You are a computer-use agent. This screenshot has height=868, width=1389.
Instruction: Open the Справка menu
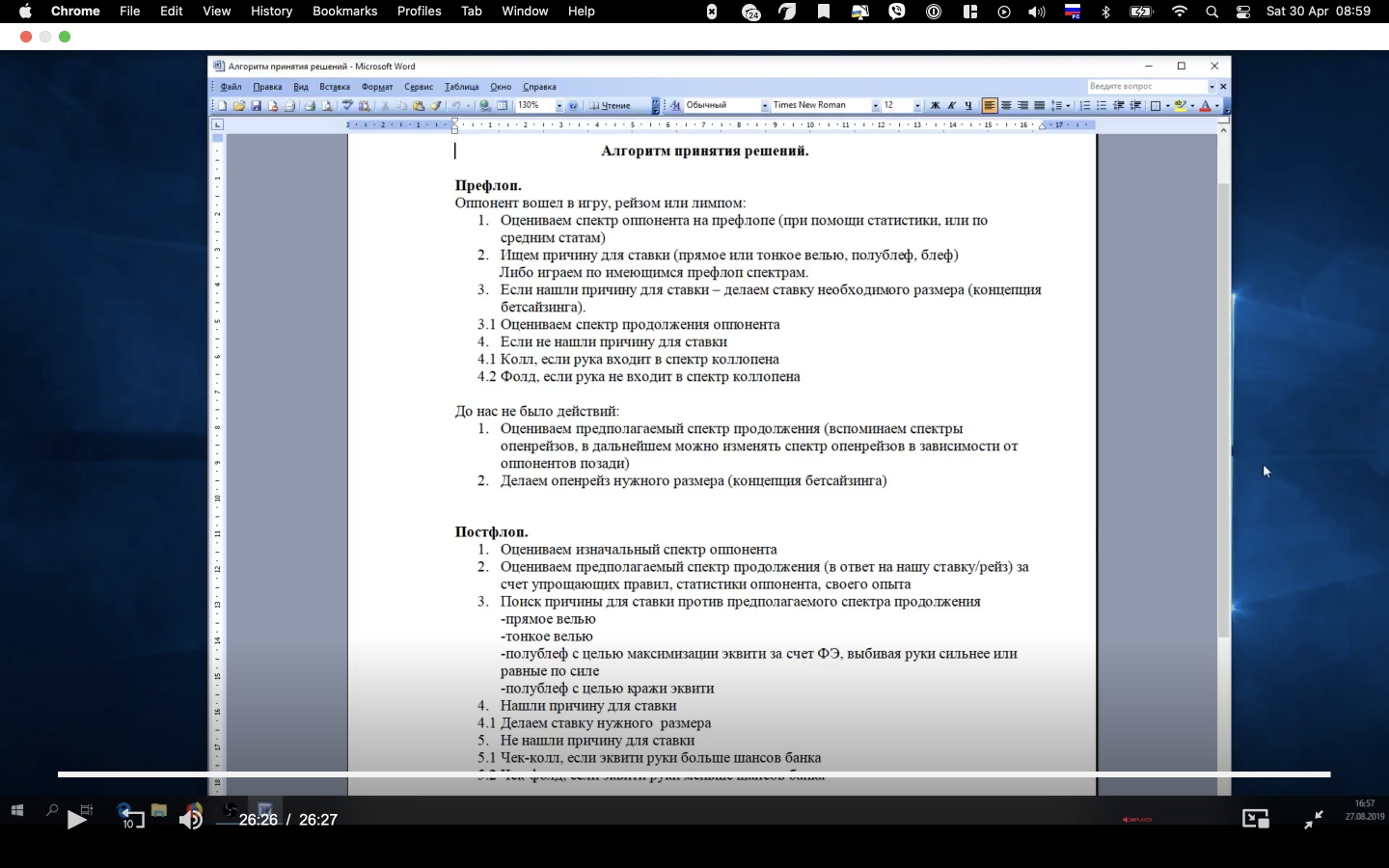(539, 87)
